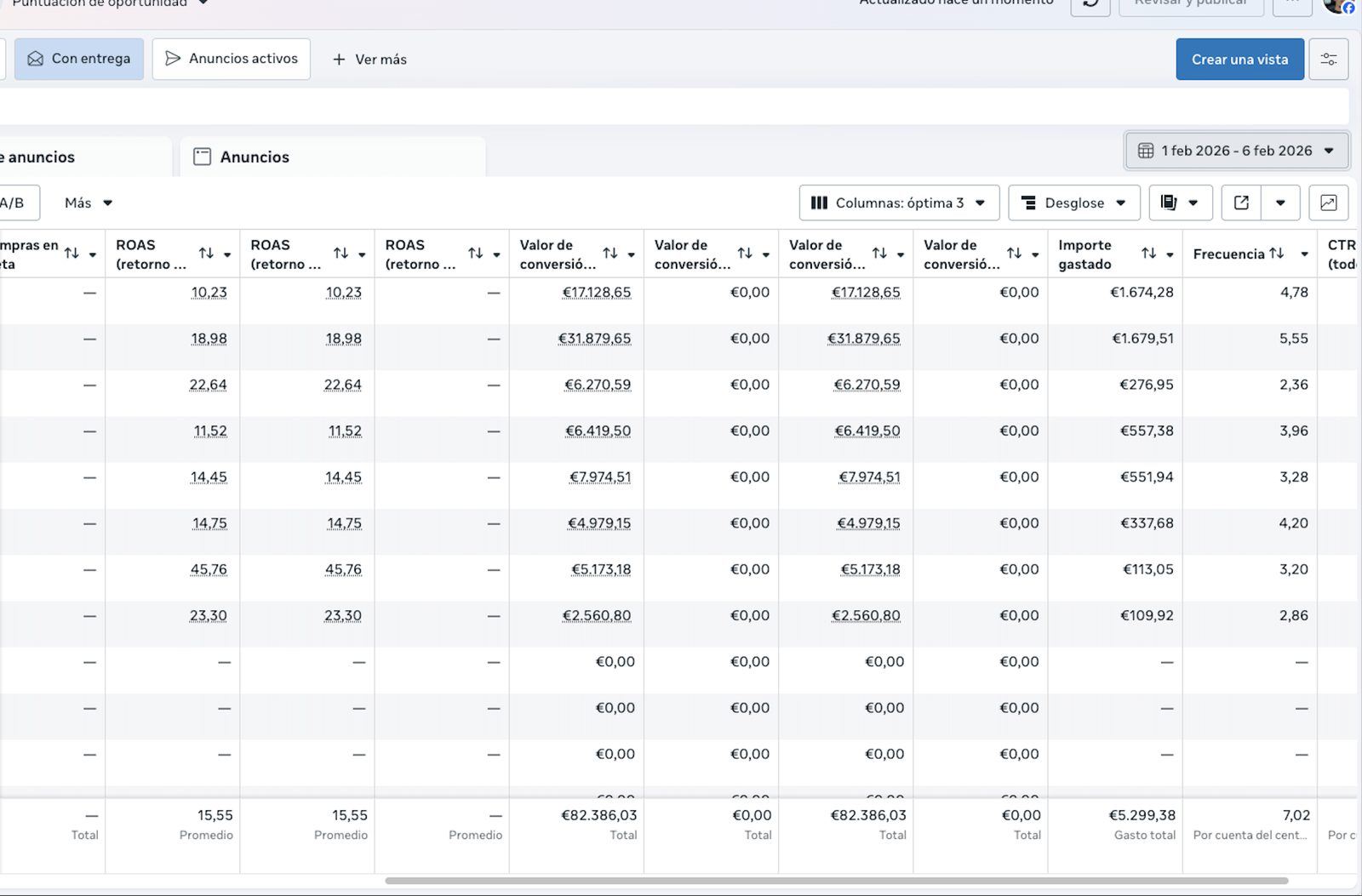The width and height of the screenshot is (1362, 896).
Task: Click total frequency value 7,02
Action: [1296, 815]
